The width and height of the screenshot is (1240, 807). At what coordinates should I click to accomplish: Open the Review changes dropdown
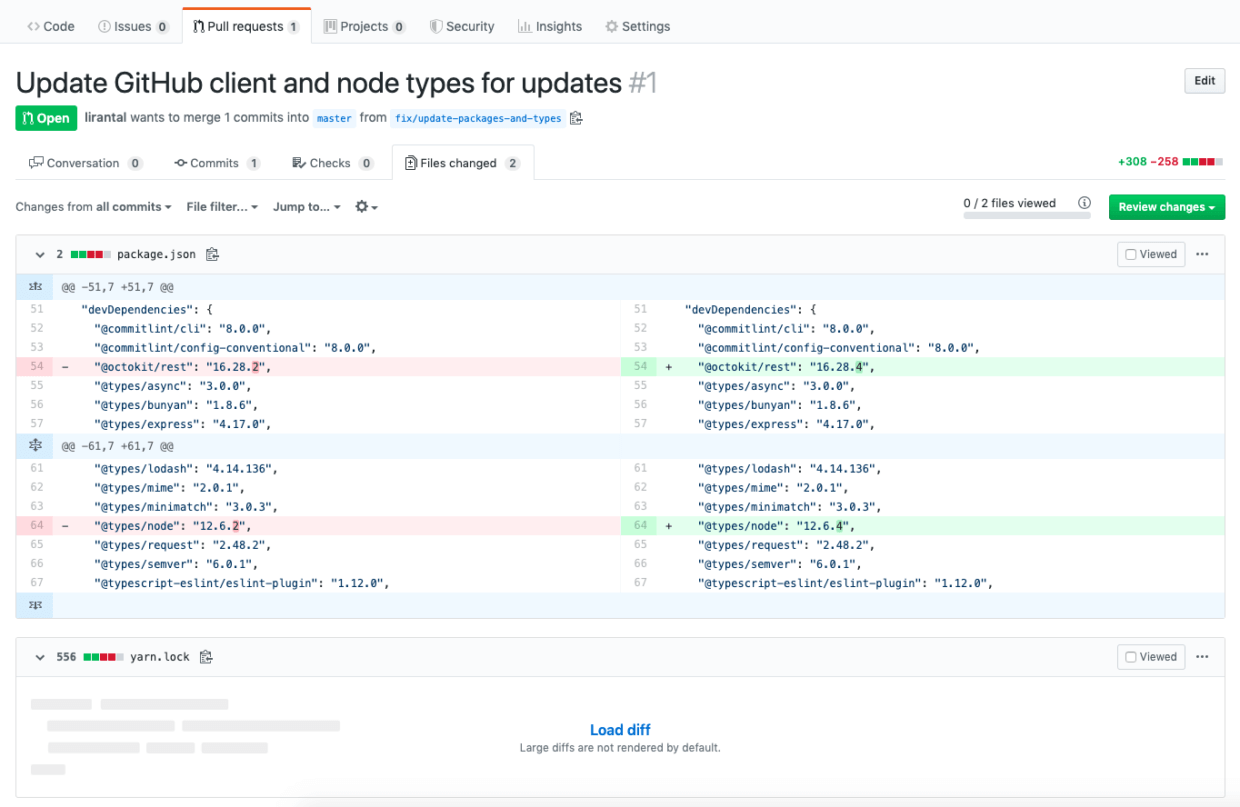coord(1167,207)
